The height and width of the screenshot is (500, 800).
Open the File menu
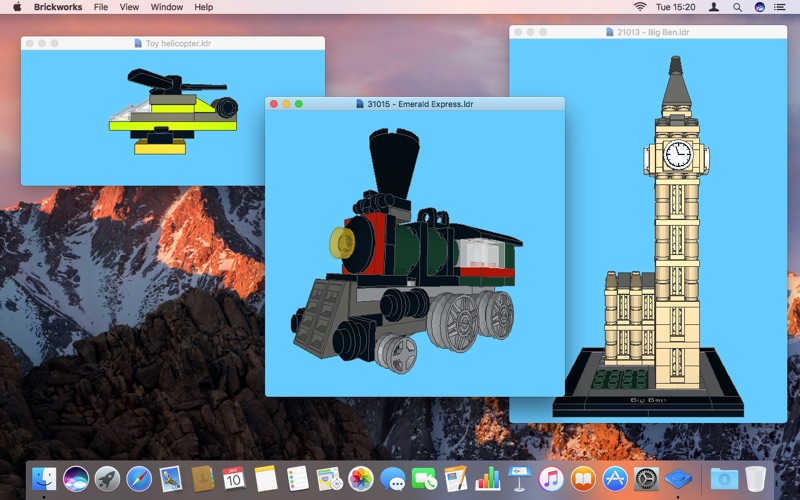[x=101, y=7]
